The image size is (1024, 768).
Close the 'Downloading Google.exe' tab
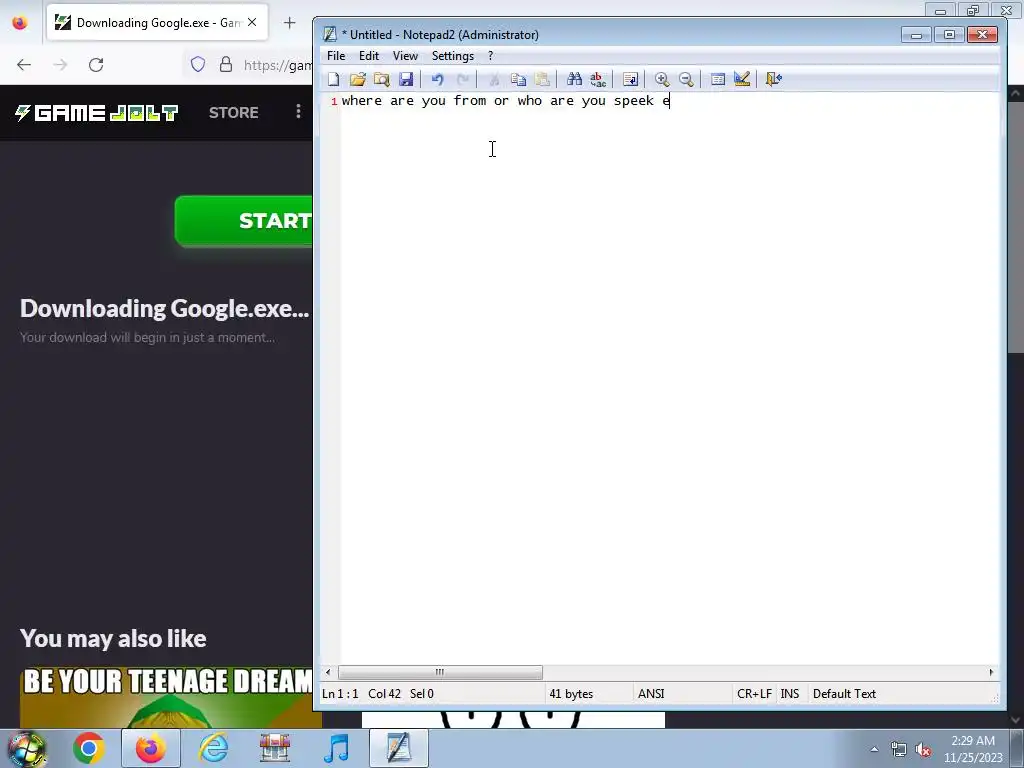252,22
